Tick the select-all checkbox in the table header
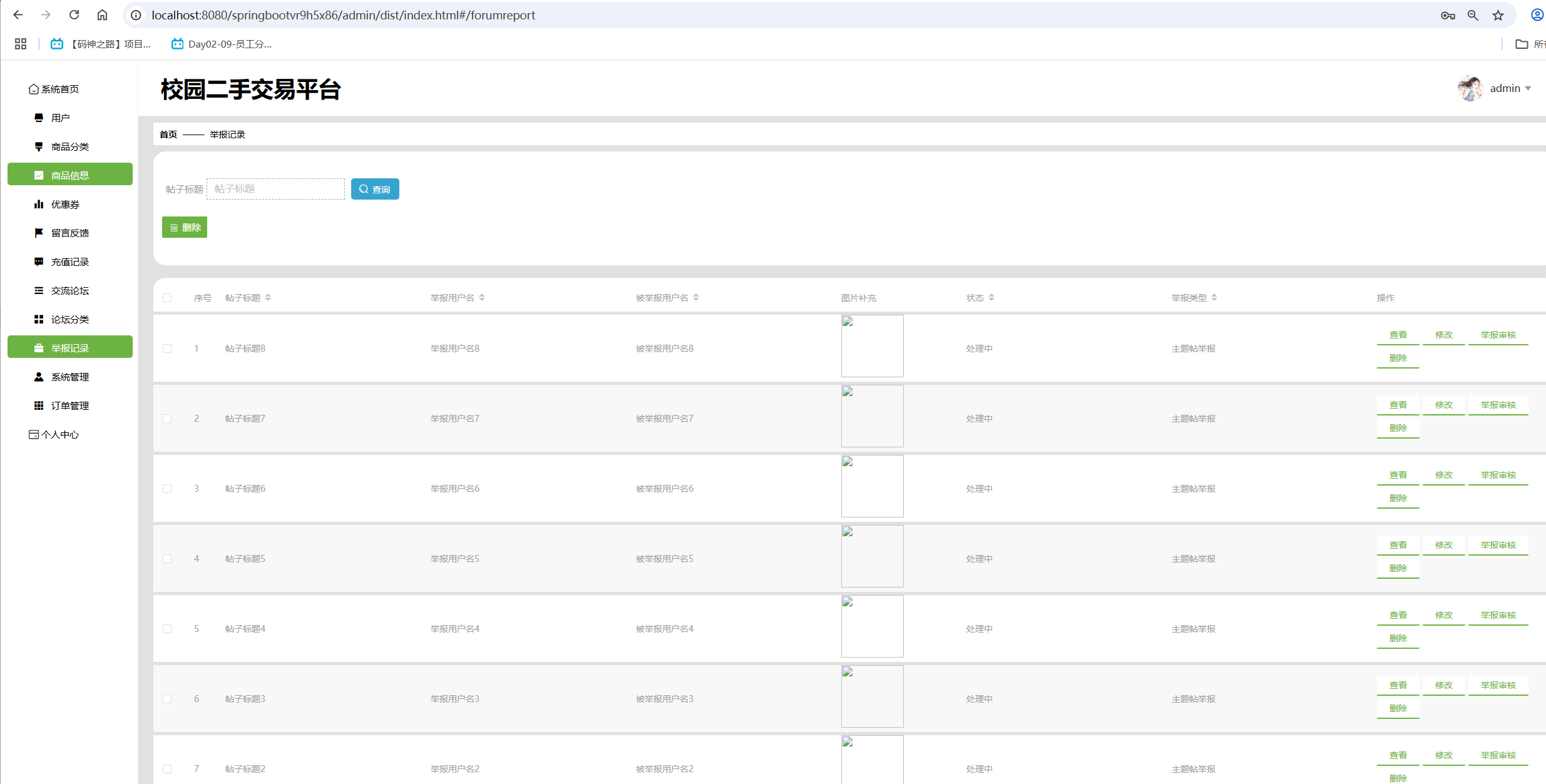 (x=167, y=298)
